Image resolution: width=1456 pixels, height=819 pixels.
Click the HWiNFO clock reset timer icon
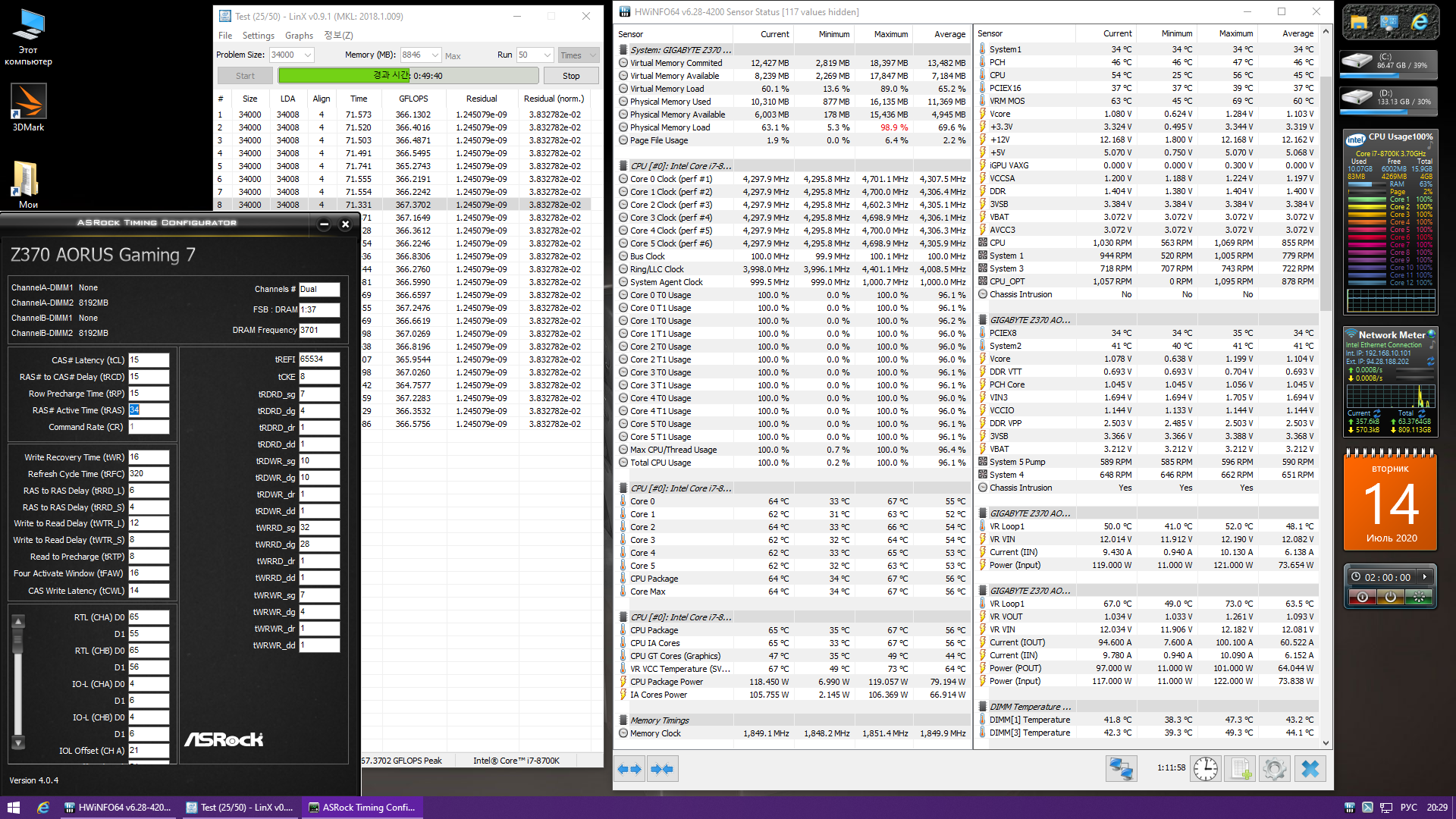1206,769
